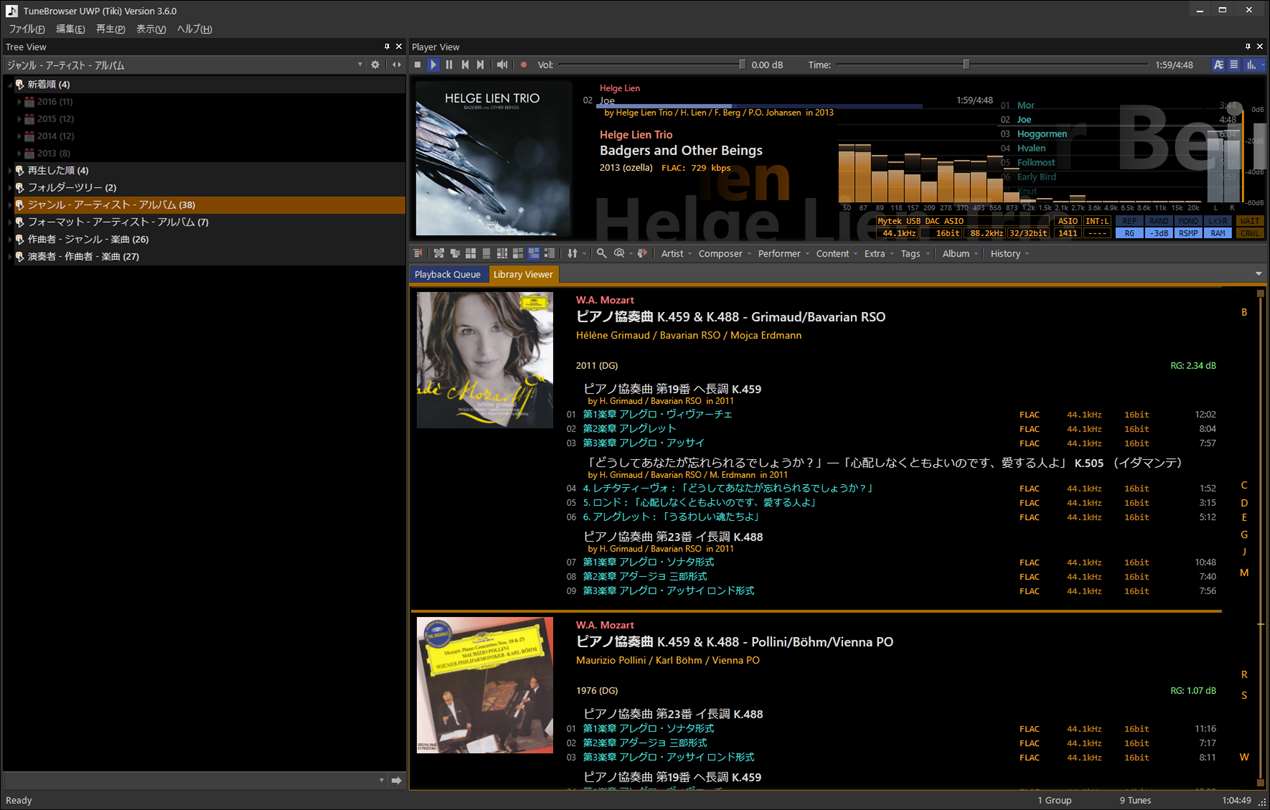Show the spectrum analyzer view icon

[x=1251, y=65]
